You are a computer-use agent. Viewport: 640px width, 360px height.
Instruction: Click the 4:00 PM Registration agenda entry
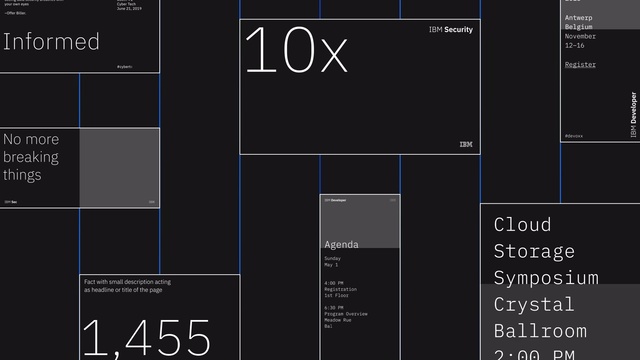340,289
